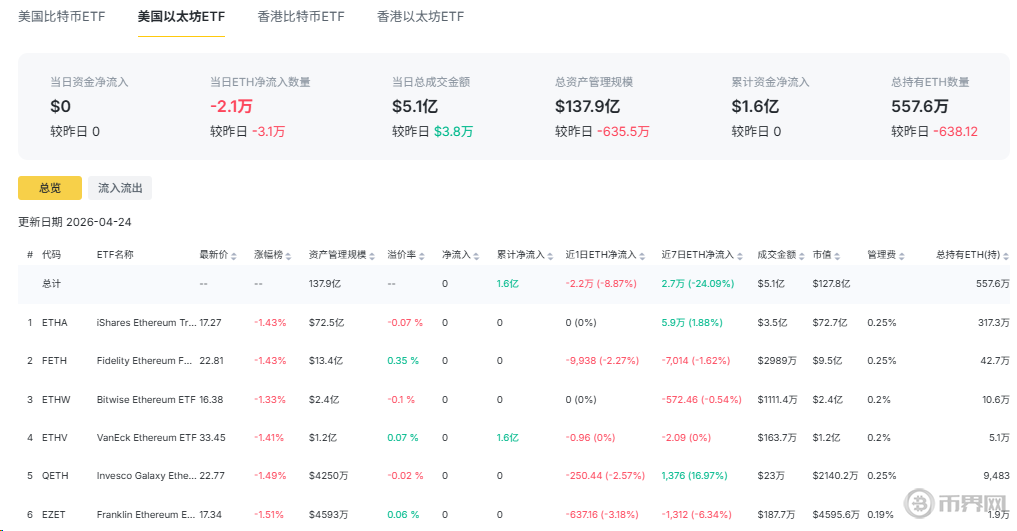Sort by 最新价 column arrow icon
Image resolution: width=1017 pixels, height=531 pixels.
click(x=233, y=255)
